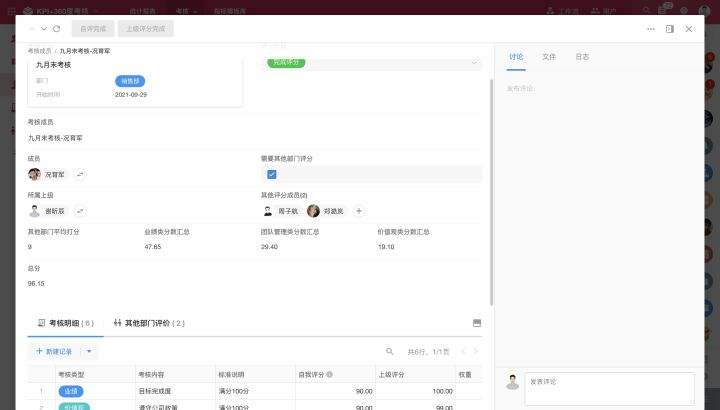Screen dimensions: 720x410
Task: Go to the next table page arrow
Action: [x=476, y=352]
